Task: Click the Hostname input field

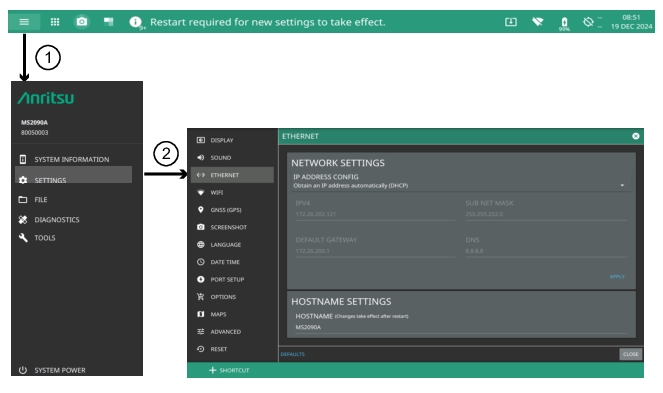Action: (x=461, y=327)
